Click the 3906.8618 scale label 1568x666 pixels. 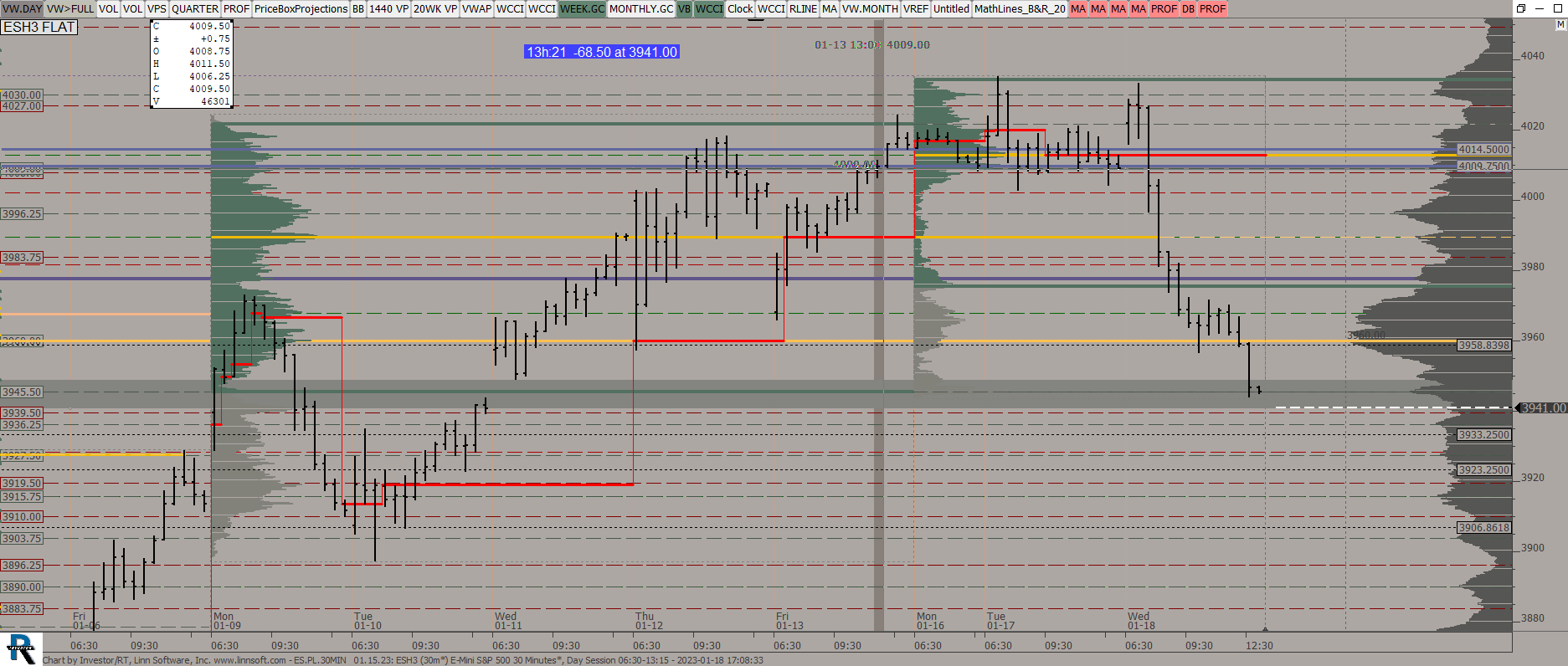click(x=1484, y=528)
